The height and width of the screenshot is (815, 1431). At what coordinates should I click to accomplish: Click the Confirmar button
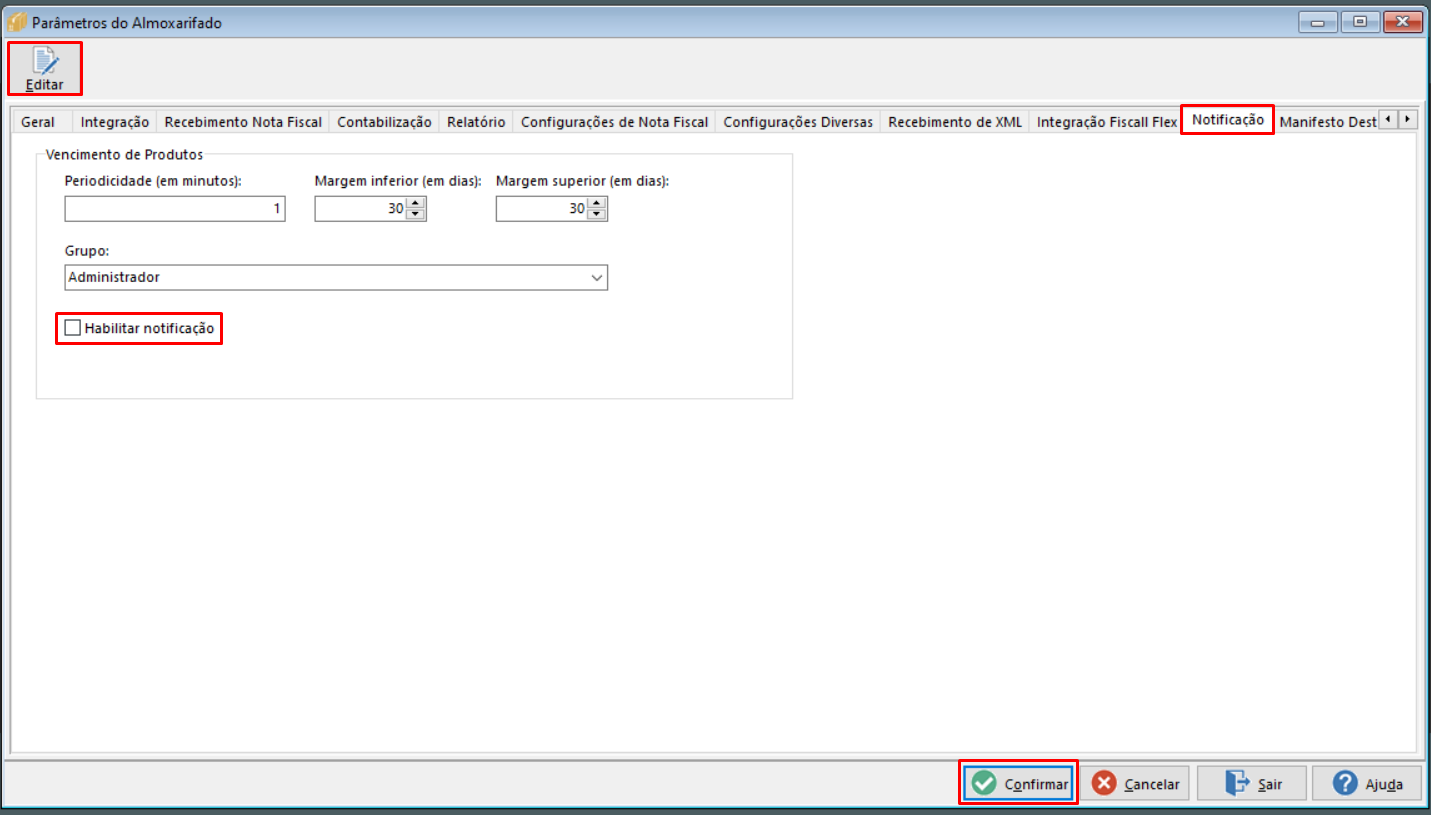coord(1019,783)
